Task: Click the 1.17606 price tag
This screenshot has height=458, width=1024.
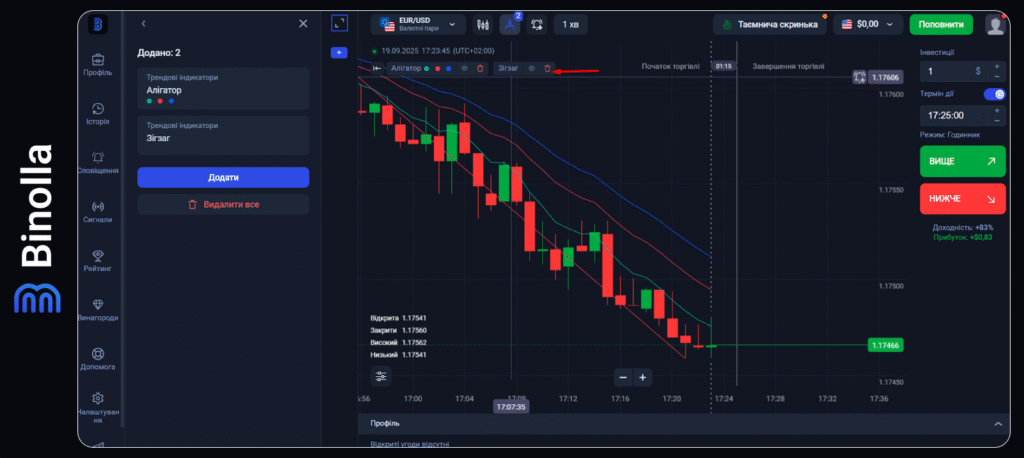Action: tap(886, 77)
